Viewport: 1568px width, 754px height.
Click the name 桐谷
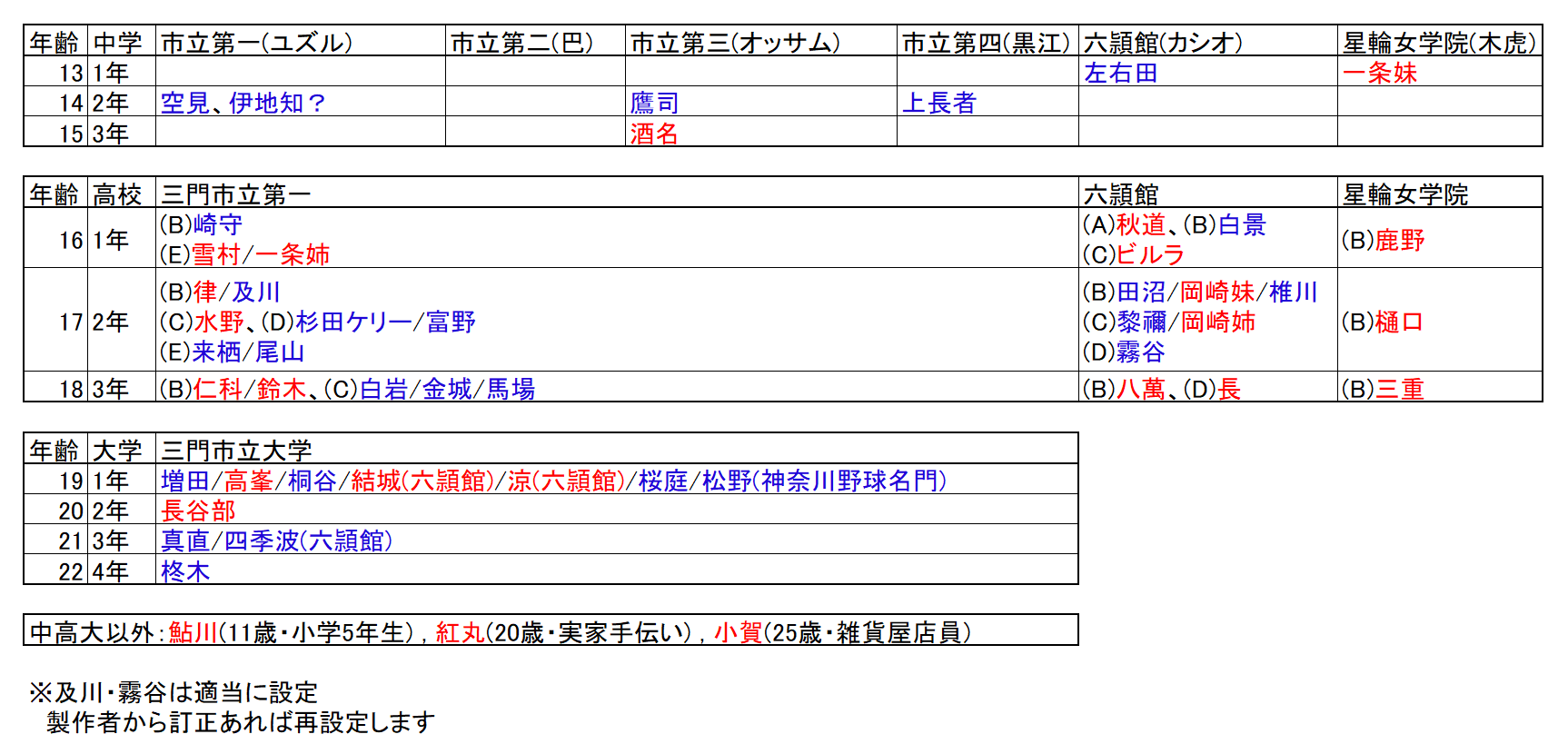click(x=313, y=481)
